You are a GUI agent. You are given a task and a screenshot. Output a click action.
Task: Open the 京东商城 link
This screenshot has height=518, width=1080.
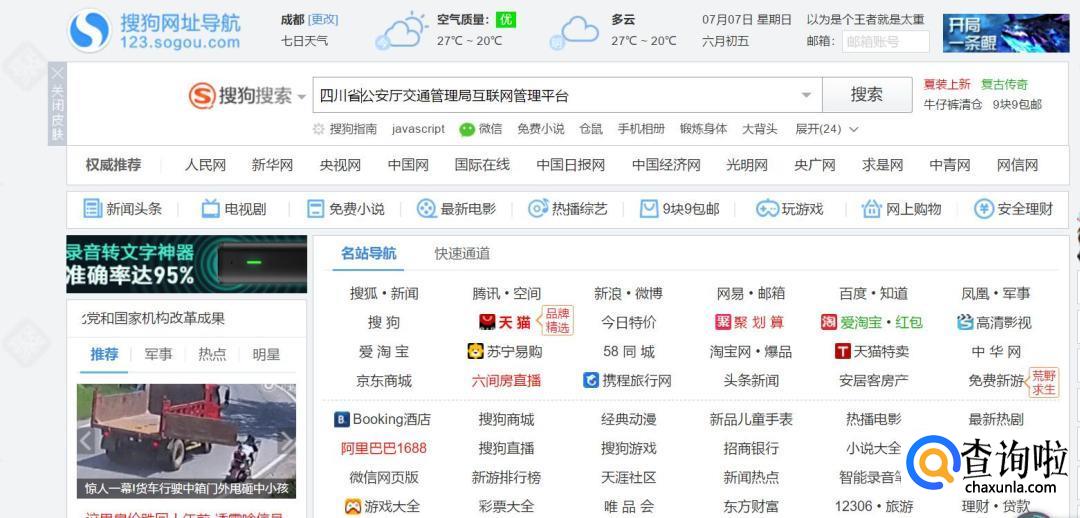coord(384,380)
